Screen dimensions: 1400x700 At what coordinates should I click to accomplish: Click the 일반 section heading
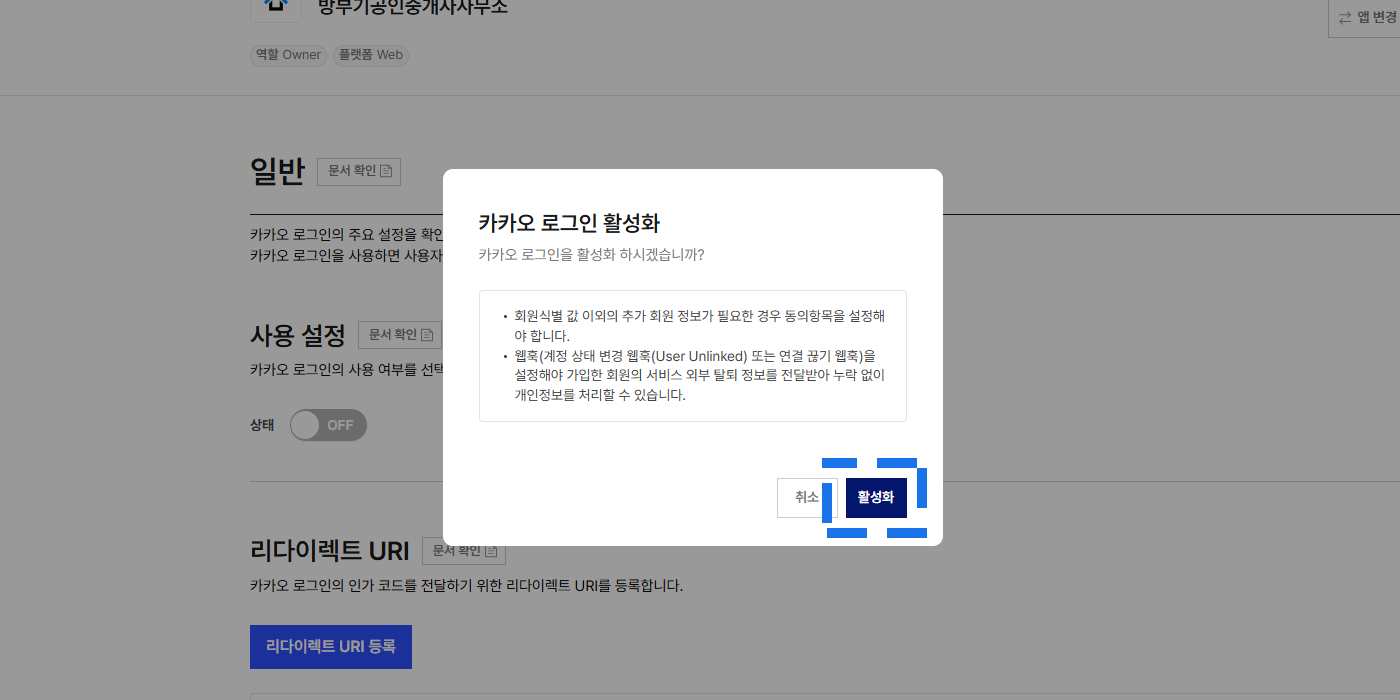277,172
